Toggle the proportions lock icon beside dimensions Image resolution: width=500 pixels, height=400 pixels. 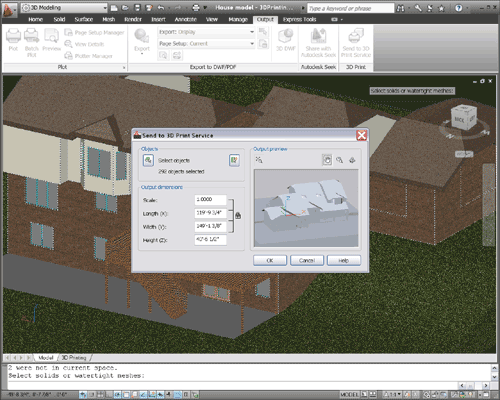(x=238, y=216)
